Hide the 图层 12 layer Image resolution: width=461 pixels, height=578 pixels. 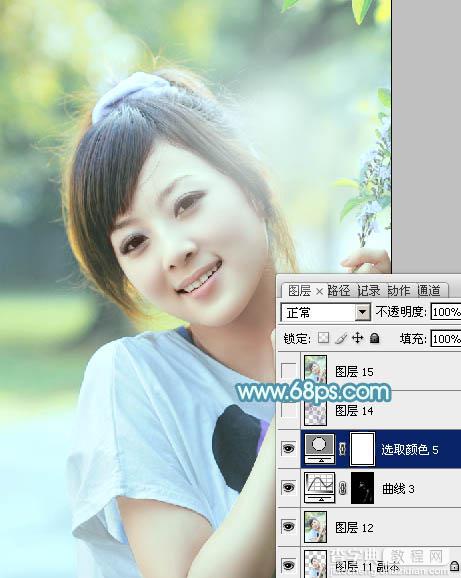click(x=289, y=527)
